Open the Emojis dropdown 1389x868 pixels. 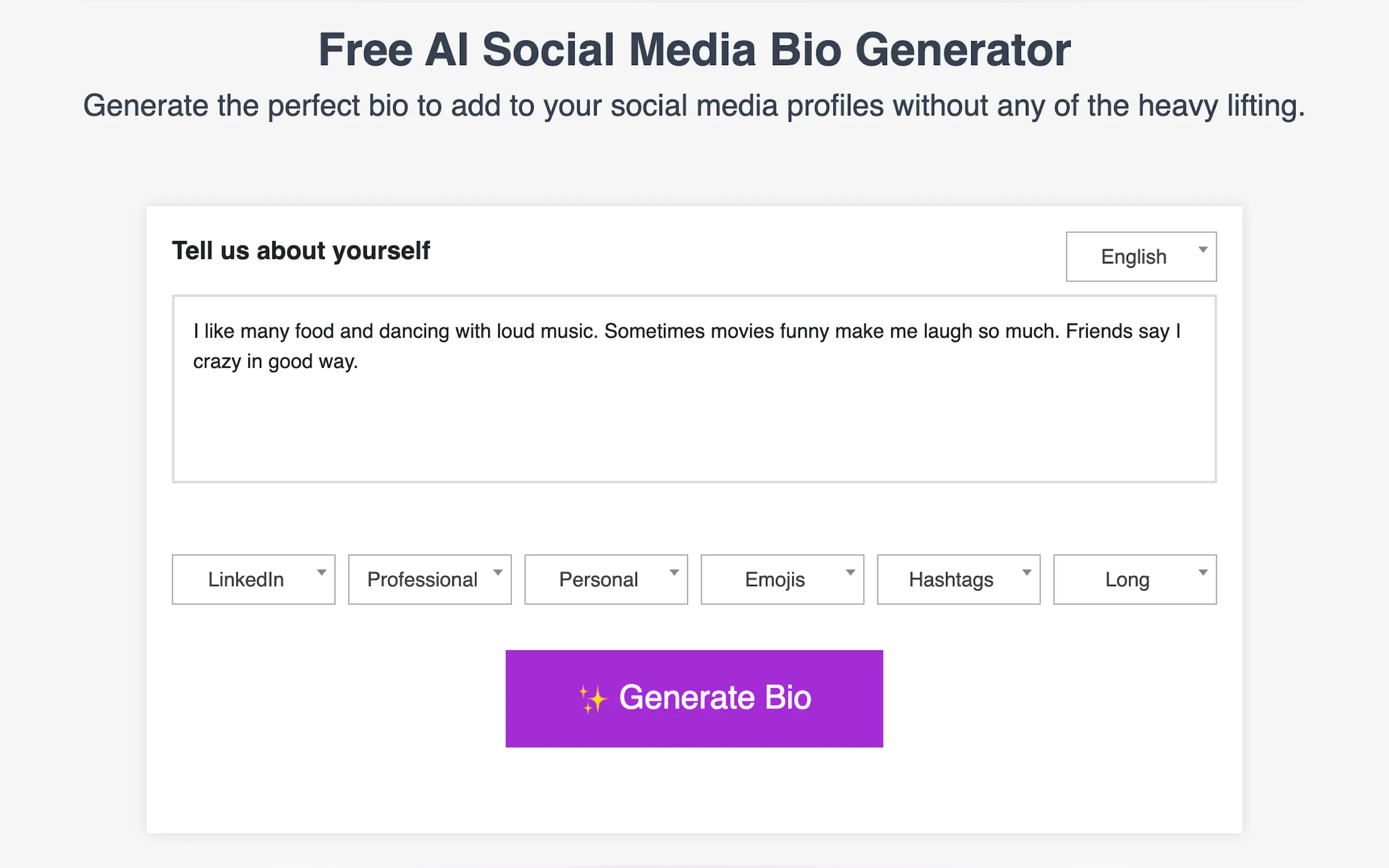(782, 579)
